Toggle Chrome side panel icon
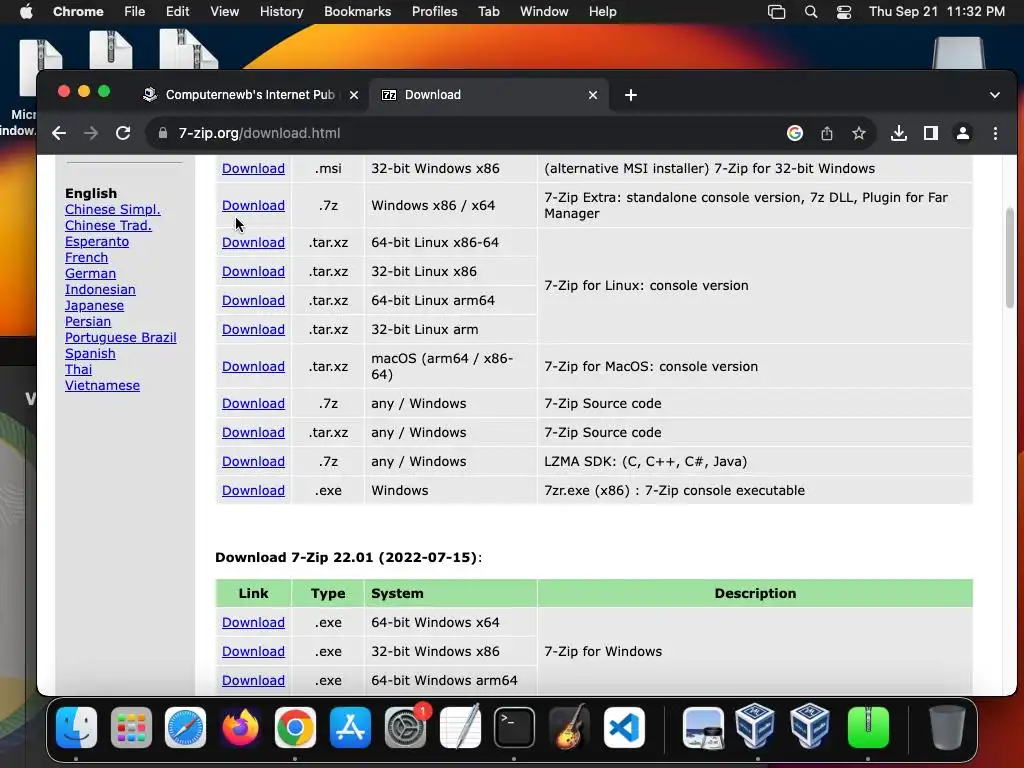 click(931, 133)
